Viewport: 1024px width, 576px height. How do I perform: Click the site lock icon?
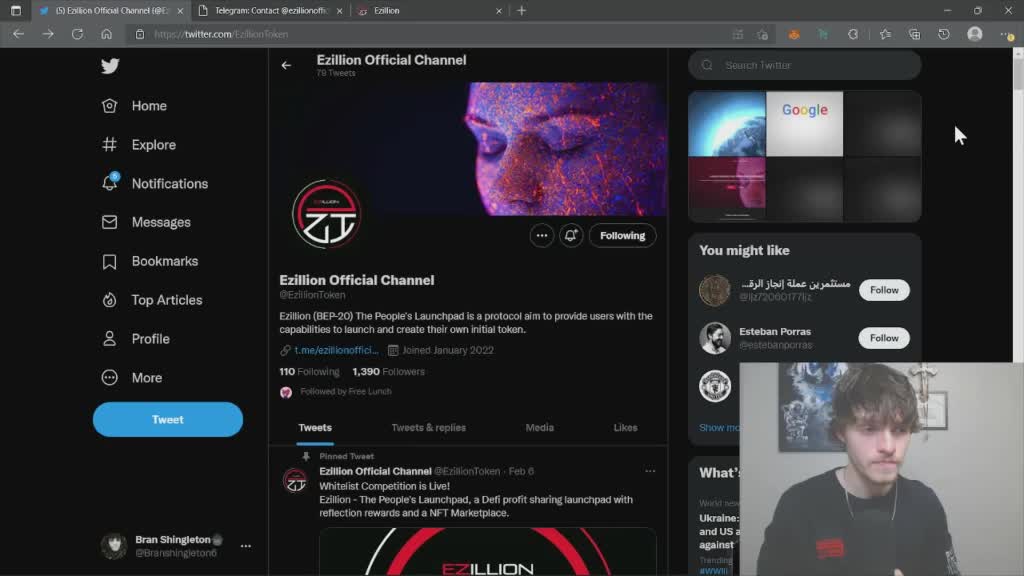140,34
